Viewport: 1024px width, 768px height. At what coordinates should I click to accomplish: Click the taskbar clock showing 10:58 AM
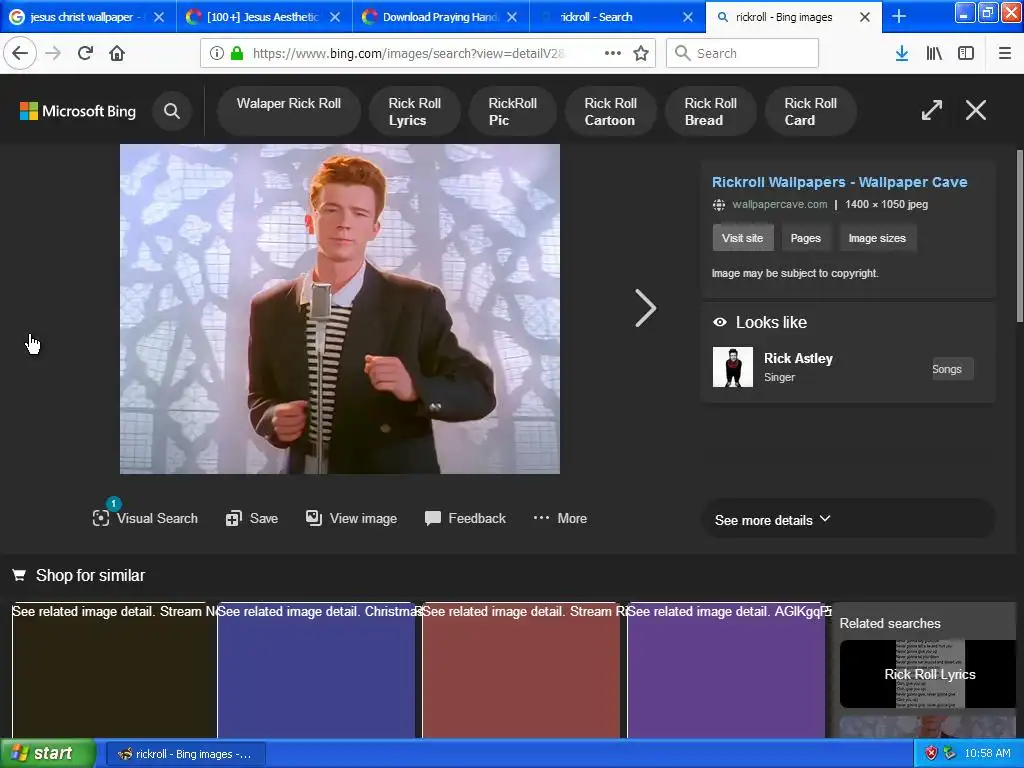(987, 753)
